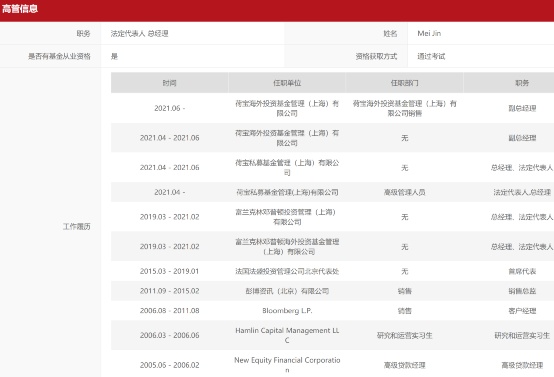Select 2019.03 - 2021.02 date in the 富兰克林邓普顿投资管理 row
The width and height of the screenshot is (554, 377).
coord(170,217)
